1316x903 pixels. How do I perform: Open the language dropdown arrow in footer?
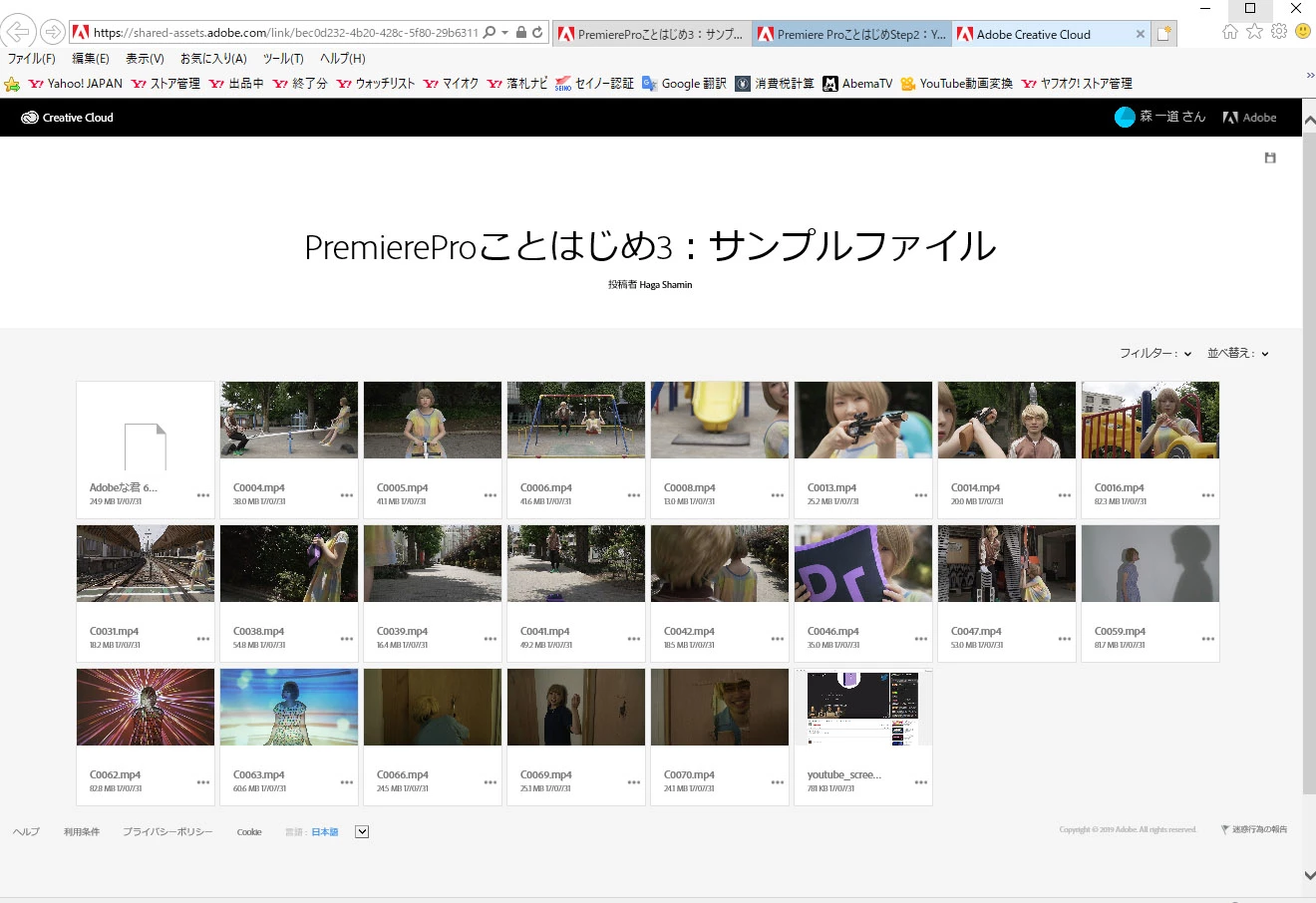tap(362, 832)
